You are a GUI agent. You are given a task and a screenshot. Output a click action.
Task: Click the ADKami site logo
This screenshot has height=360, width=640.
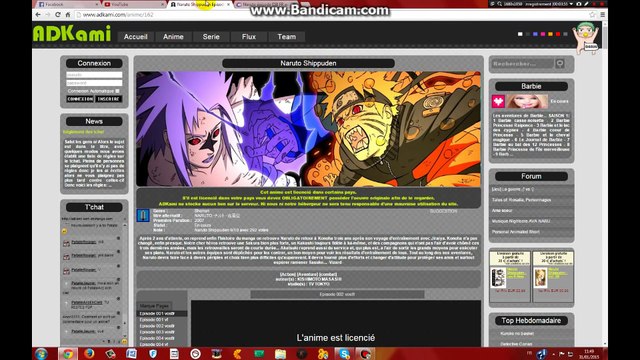click(x=72, y=34)
